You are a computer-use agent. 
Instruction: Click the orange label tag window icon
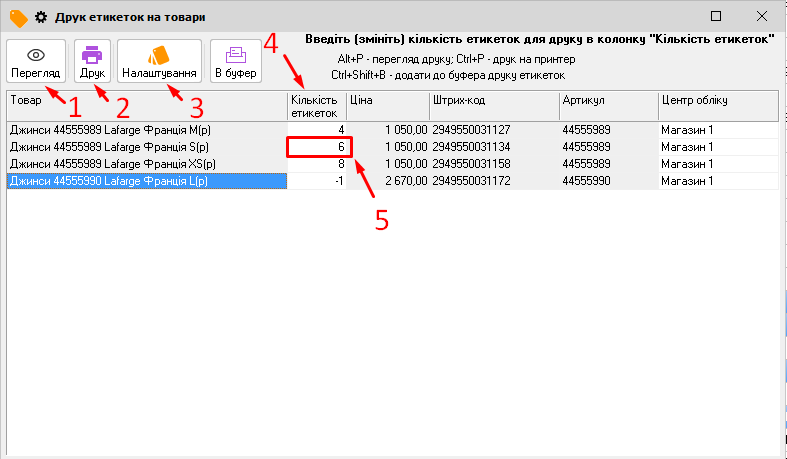(18, 17)
